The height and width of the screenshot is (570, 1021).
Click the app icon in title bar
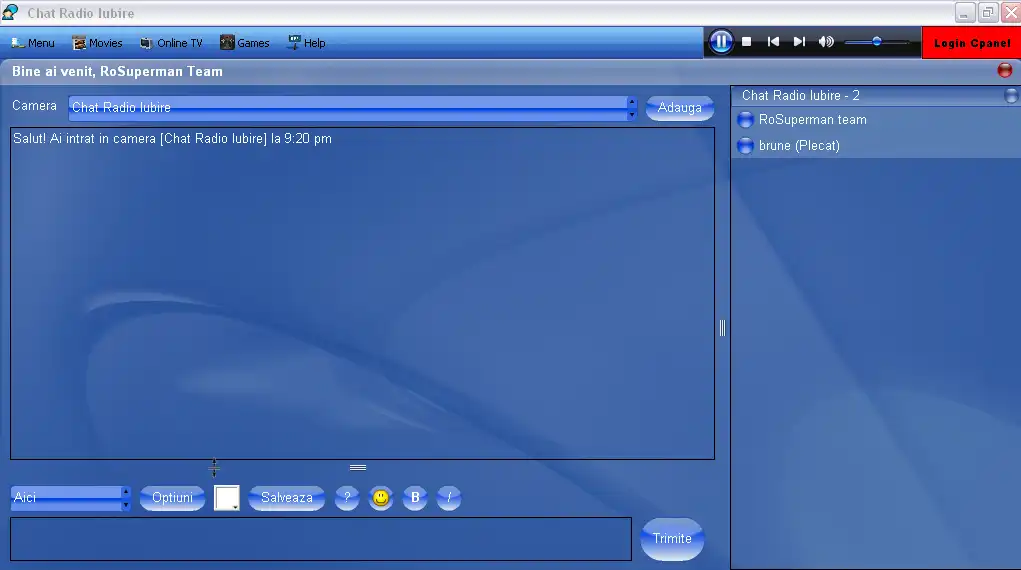click(10, 12)
